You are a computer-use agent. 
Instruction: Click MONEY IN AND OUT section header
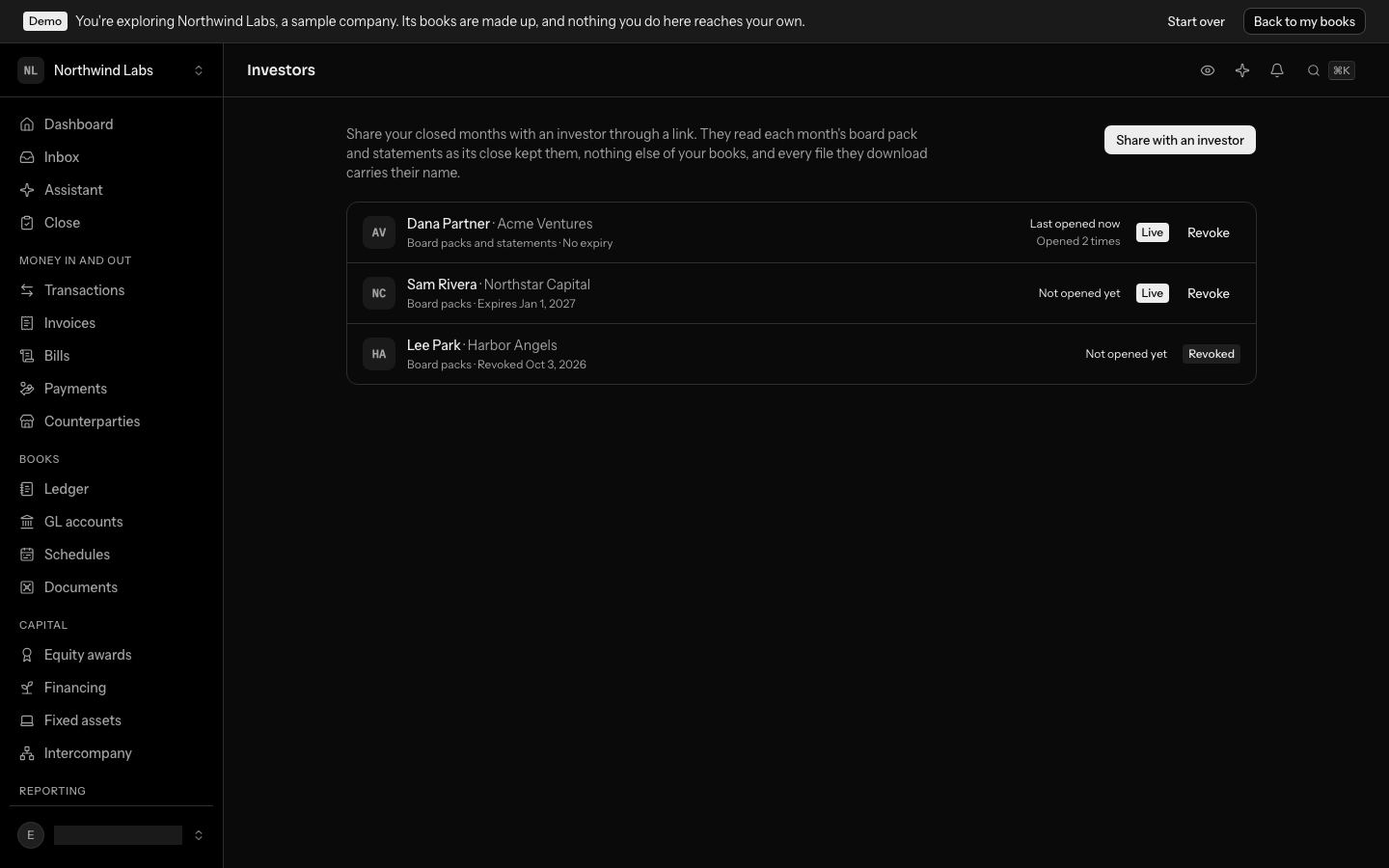tap(75, 260)
